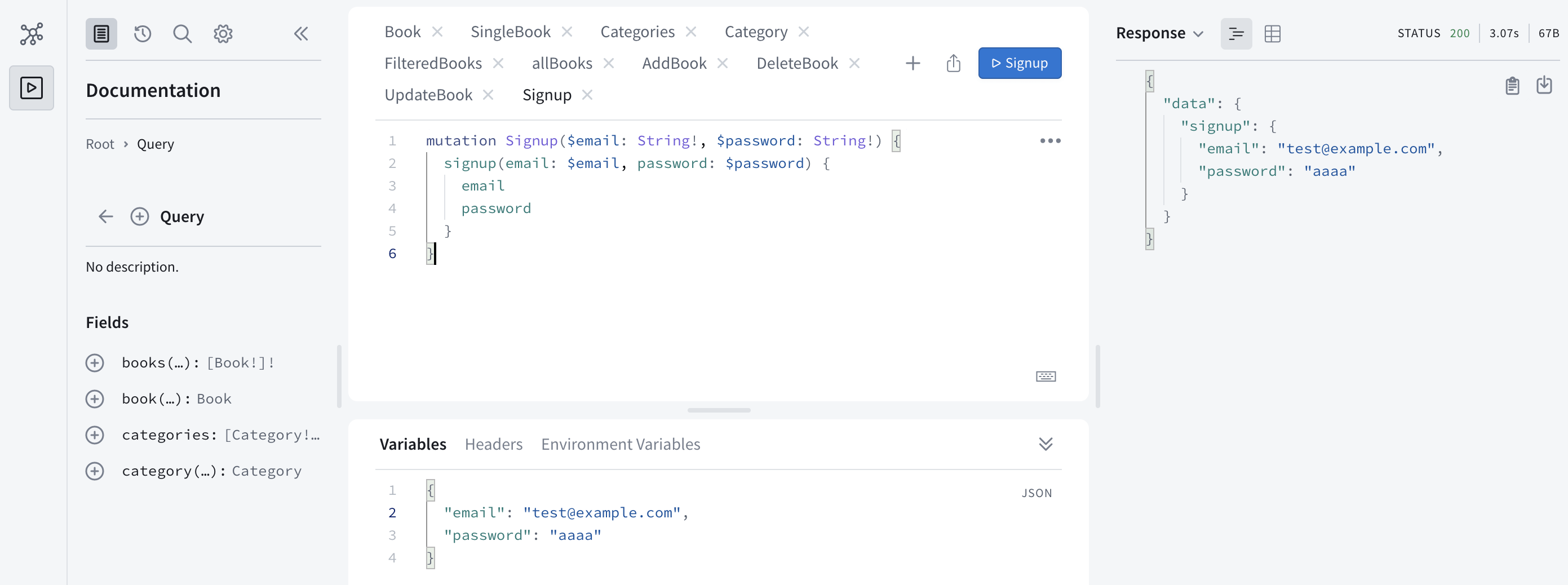Viewport: 1568px width, 585px height.
Task: Switch to the allBooks operation tab
Action: (x=562, y=63)
